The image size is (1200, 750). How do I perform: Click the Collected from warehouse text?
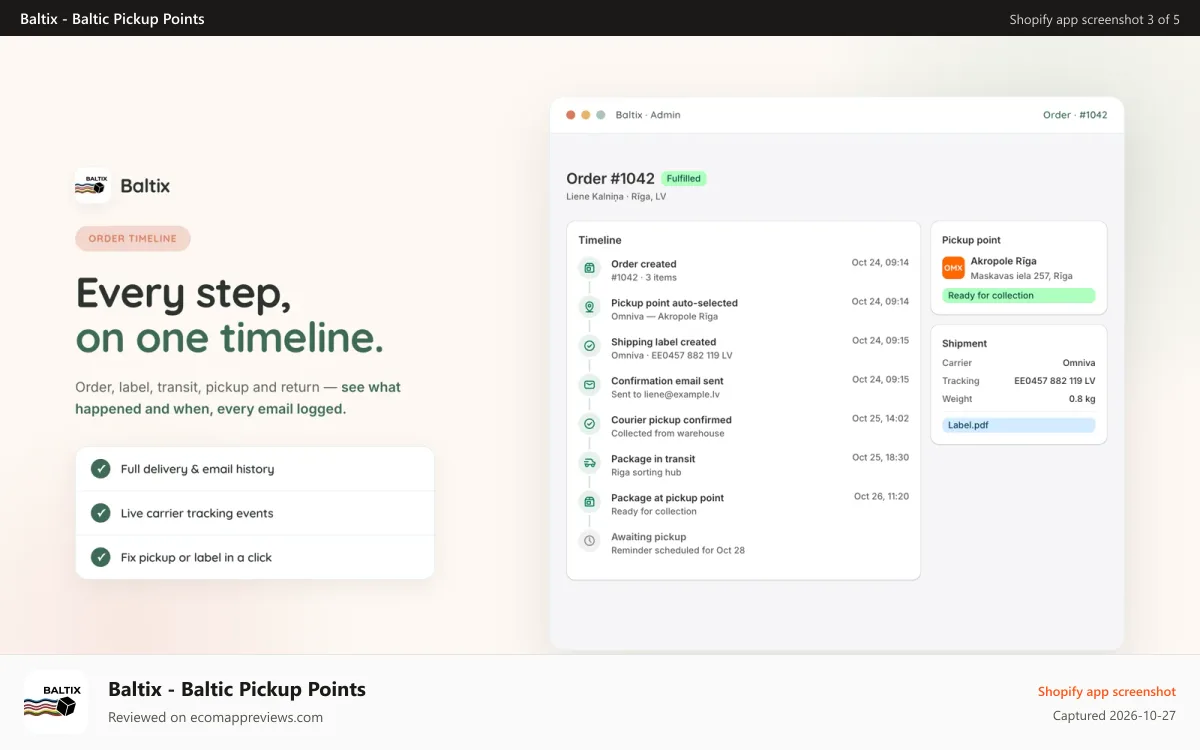(668, 434)
